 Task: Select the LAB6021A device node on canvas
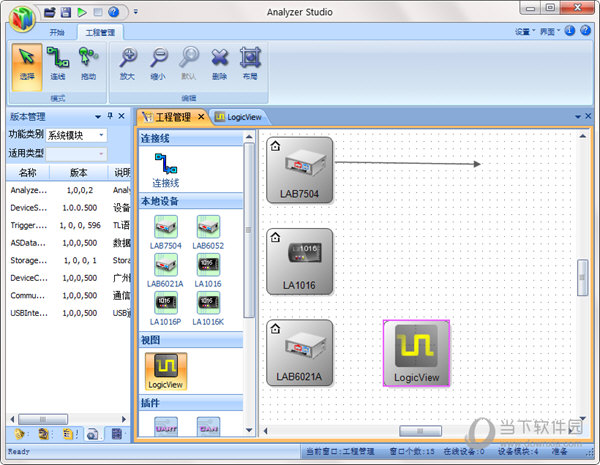click(x=300, y=353)
